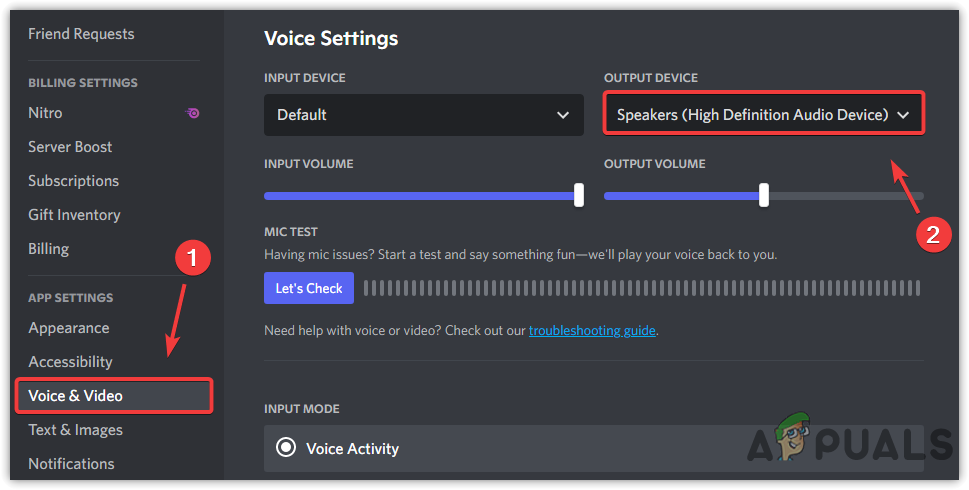Image resolution: width=969 pixels, height=490 pixels.
Task: Open the Input Device Default dropdown
Action: click(424, 115)
